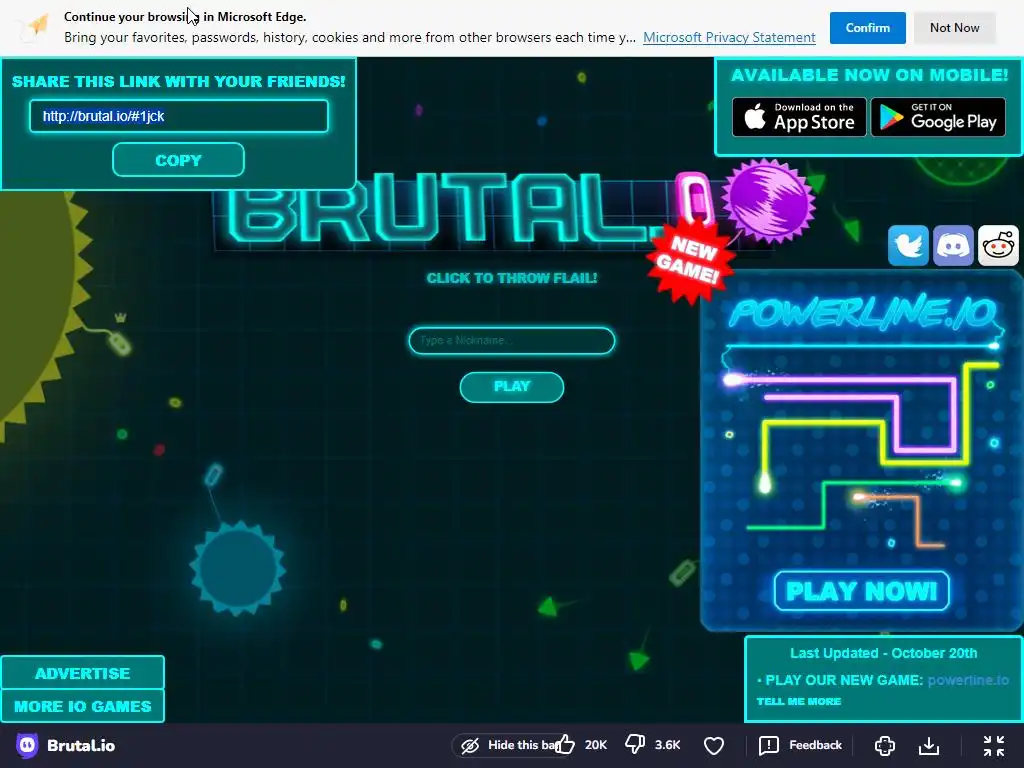Viewport: 1024px width, 768px height.
Task: Click the thumbs down dislike icon
Action: coord(635,744)
